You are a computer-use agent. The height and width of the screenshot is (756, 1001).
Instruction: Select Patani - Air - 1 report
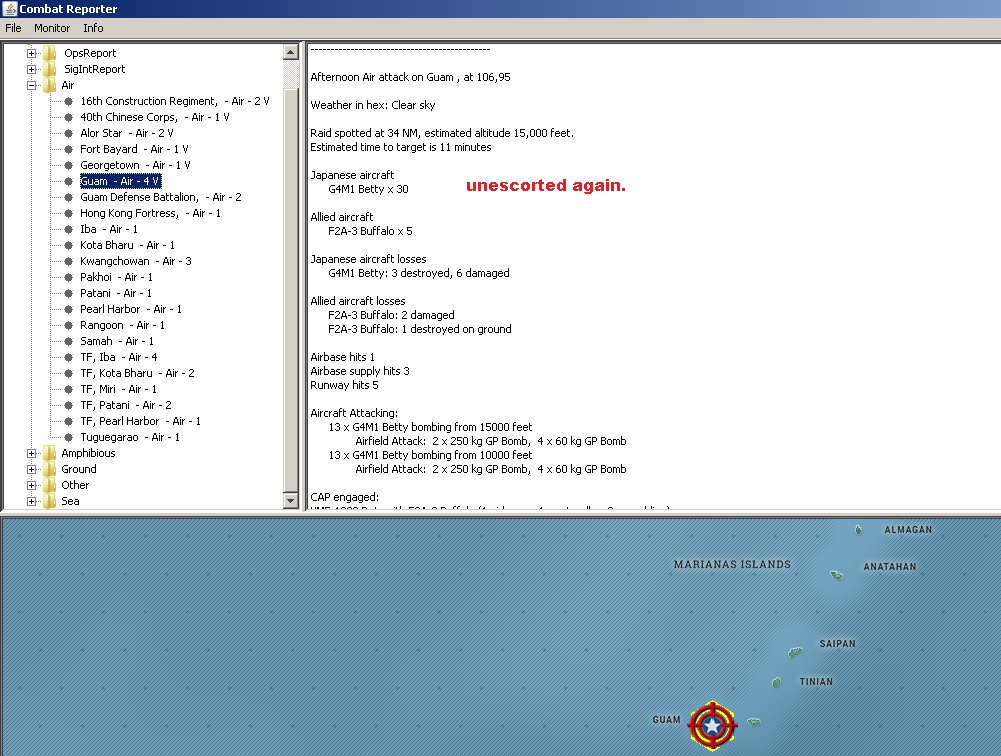pos(116,293)
